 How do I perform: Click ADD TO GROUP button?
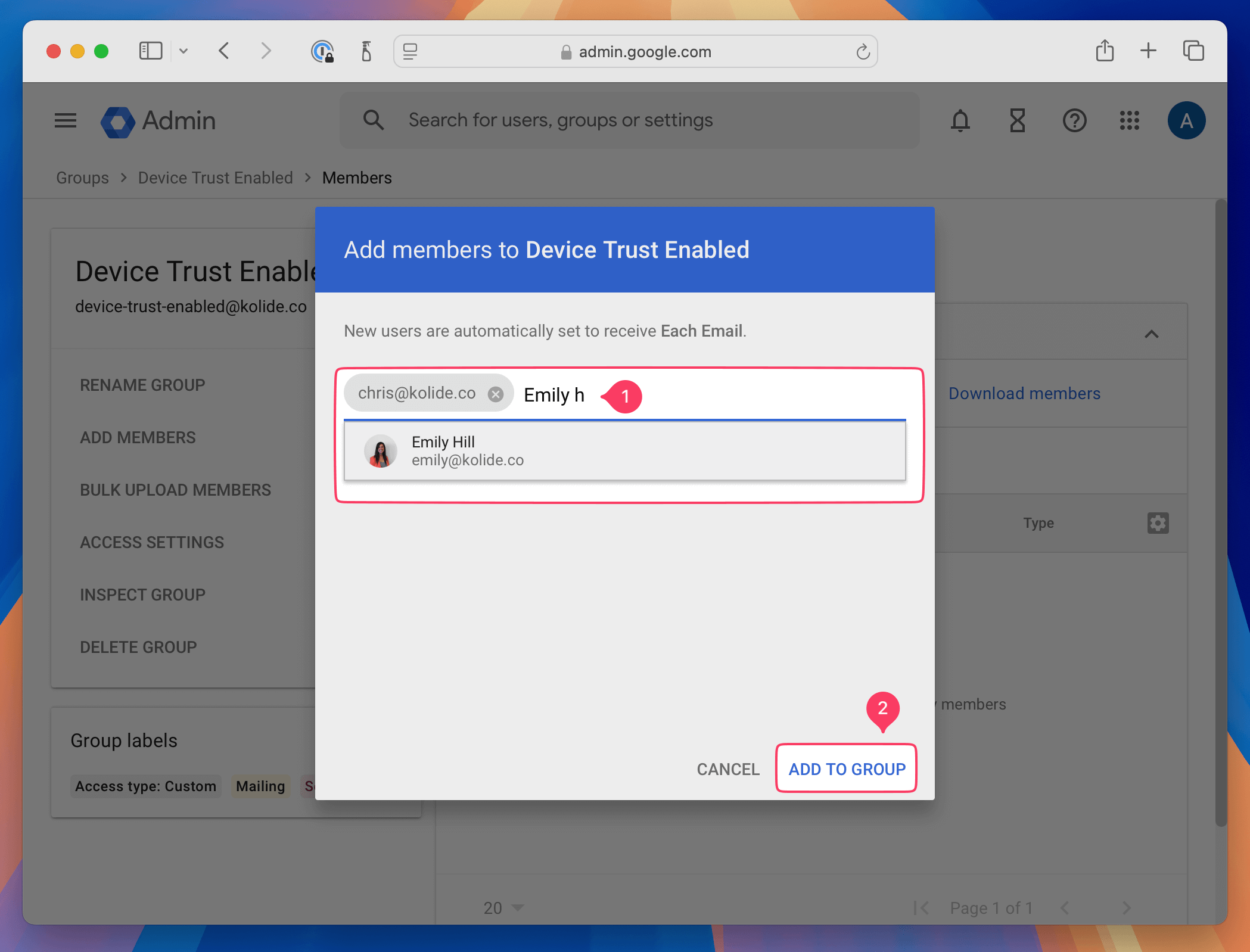(846, 769)
